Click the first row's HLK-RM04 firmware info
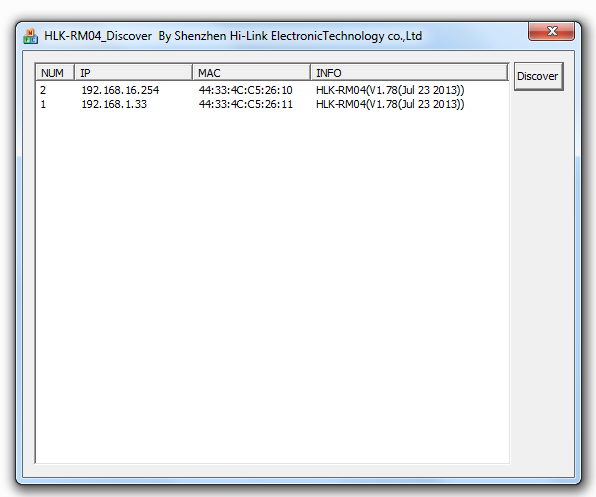 390,90
